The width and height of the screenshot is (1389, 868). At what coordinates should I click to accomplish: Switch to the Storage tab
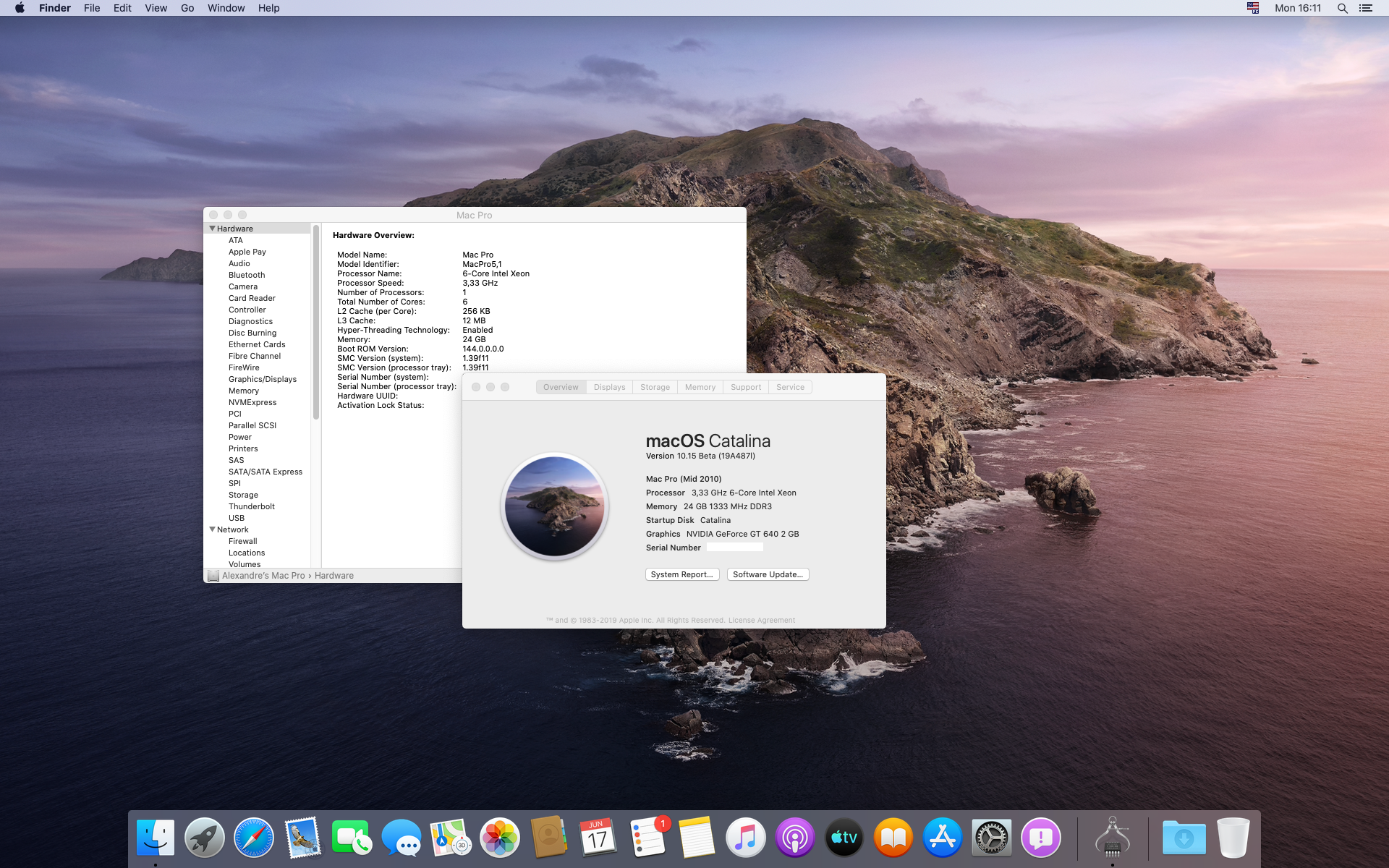coord(655,387)
